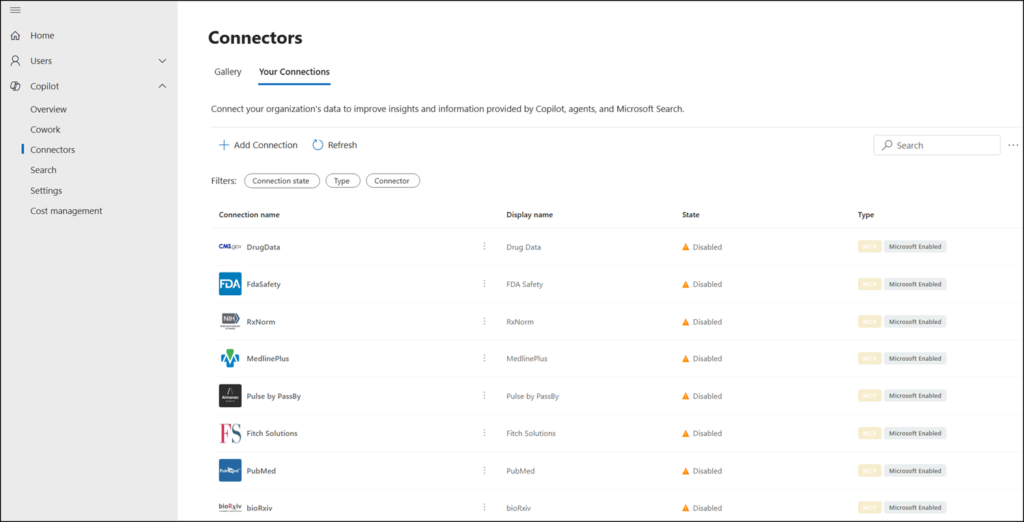
Task: Open Copilot Settings in sidebar
Action: click(46, 191)
